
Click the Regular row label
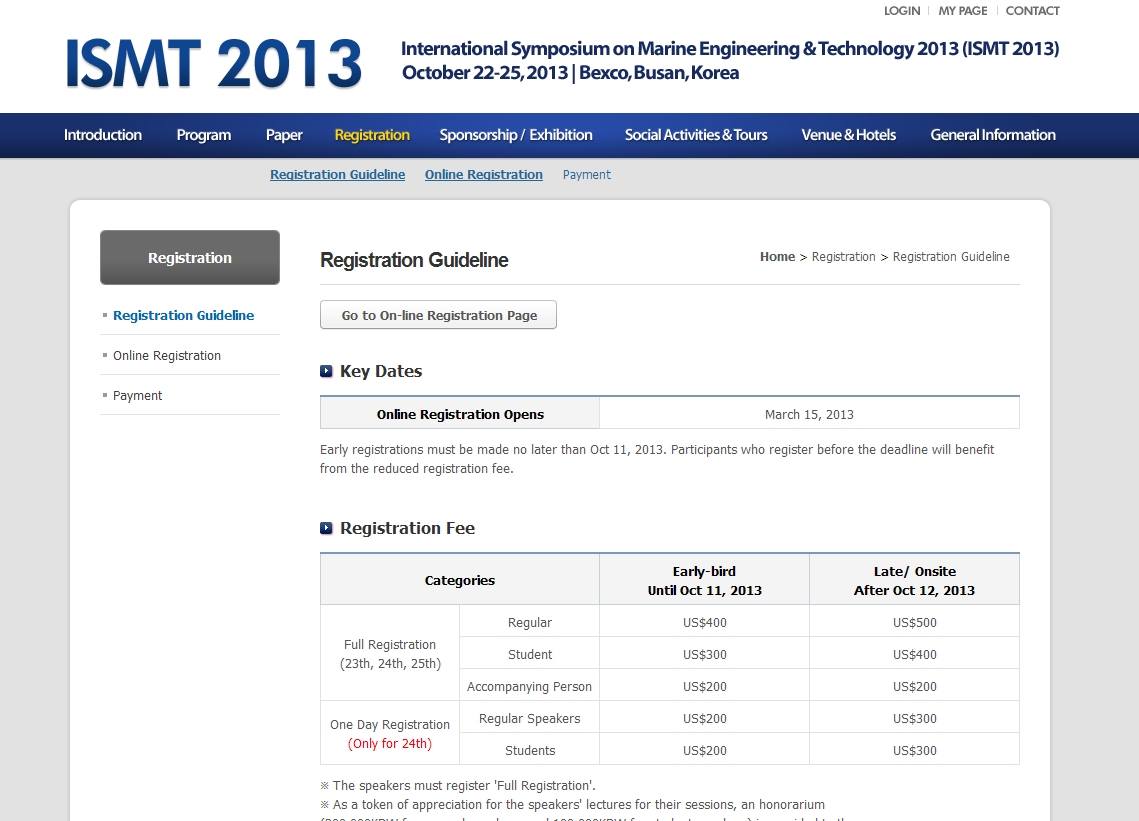click(x=530, y=623)
